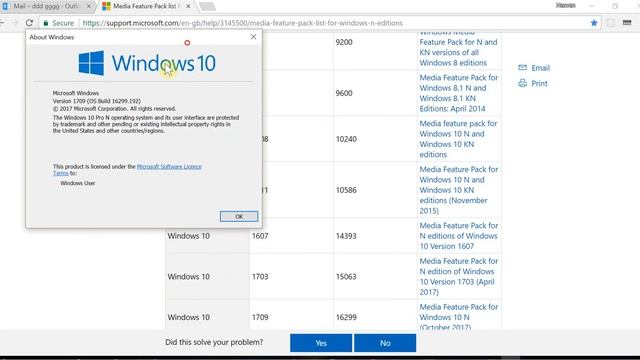640x360 pixels.
Task: Open a new browser tab
Action: [207, 7]
